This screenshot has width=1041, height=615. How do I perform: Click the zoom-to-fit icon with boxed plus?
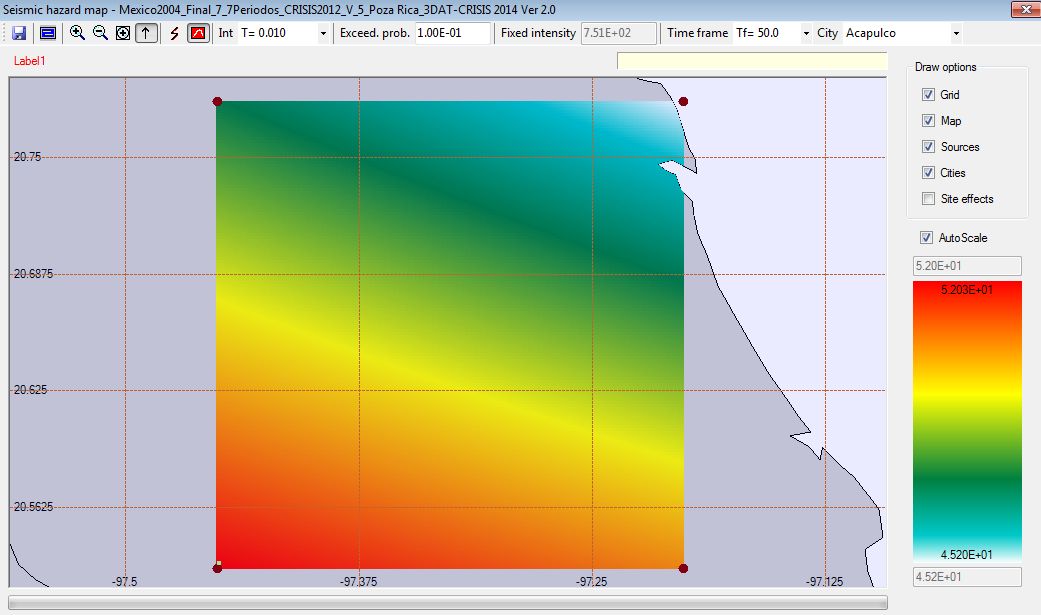point(123,33)
